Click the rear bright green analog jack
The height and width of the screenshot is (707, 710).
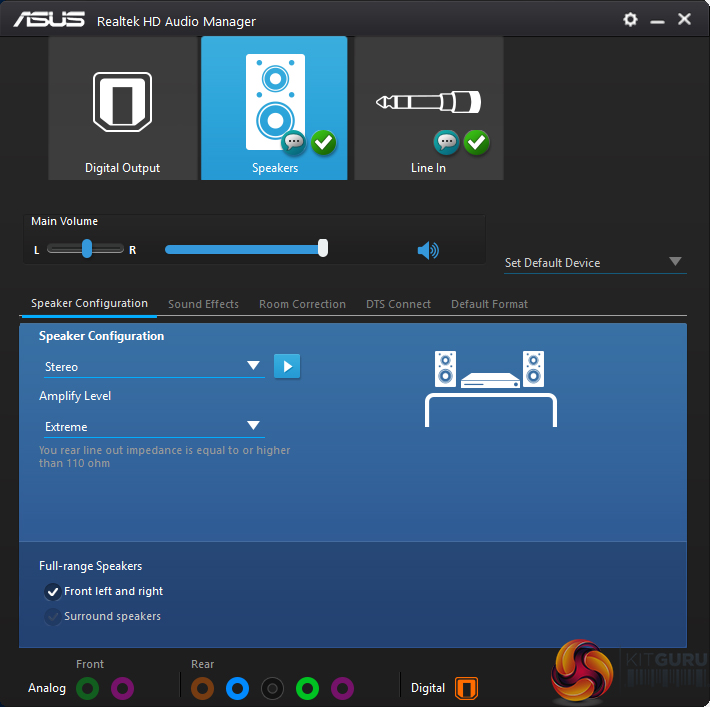307,688
